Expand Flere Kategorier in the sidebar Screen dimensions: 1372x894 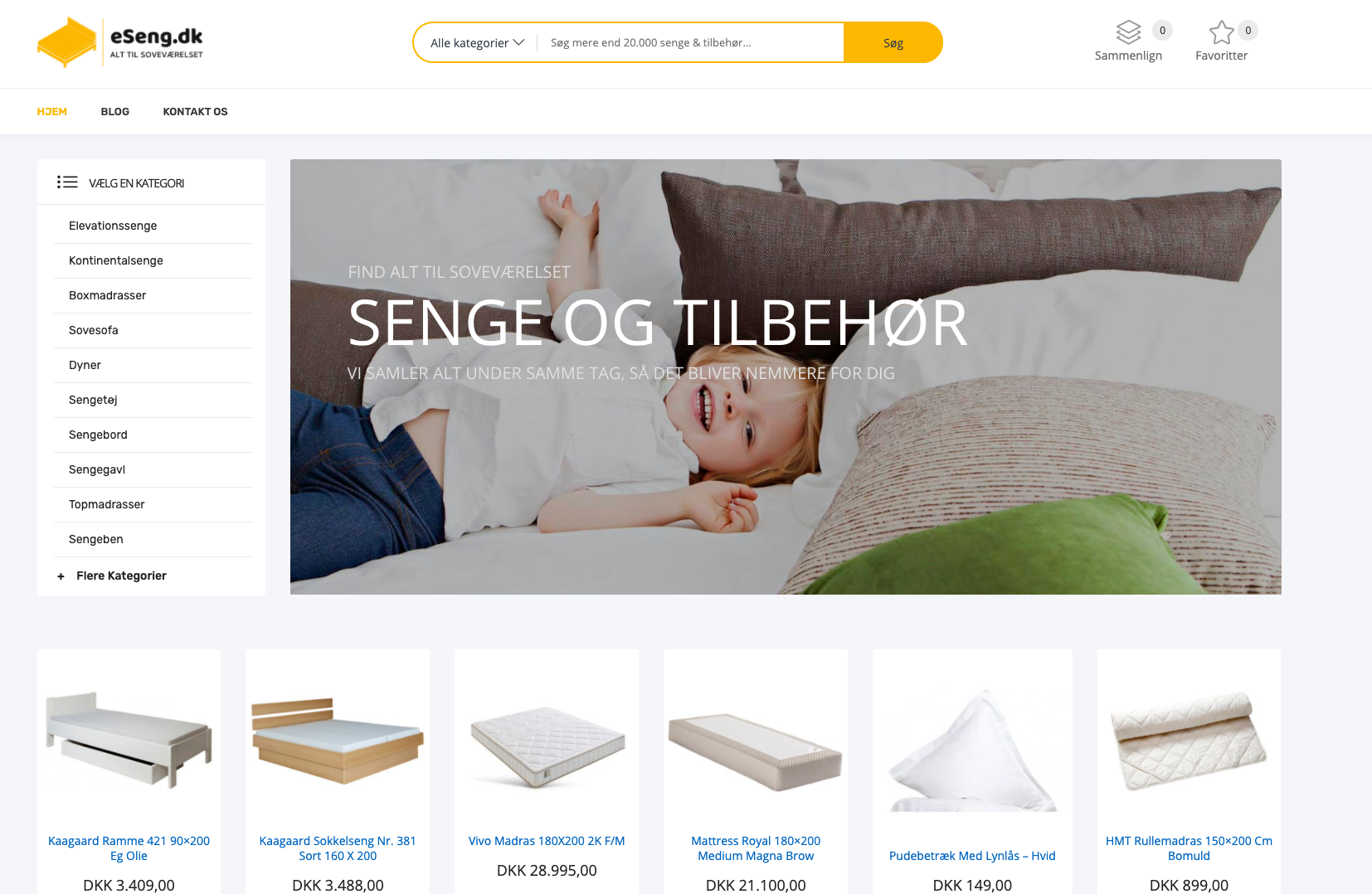pos(121,576)
